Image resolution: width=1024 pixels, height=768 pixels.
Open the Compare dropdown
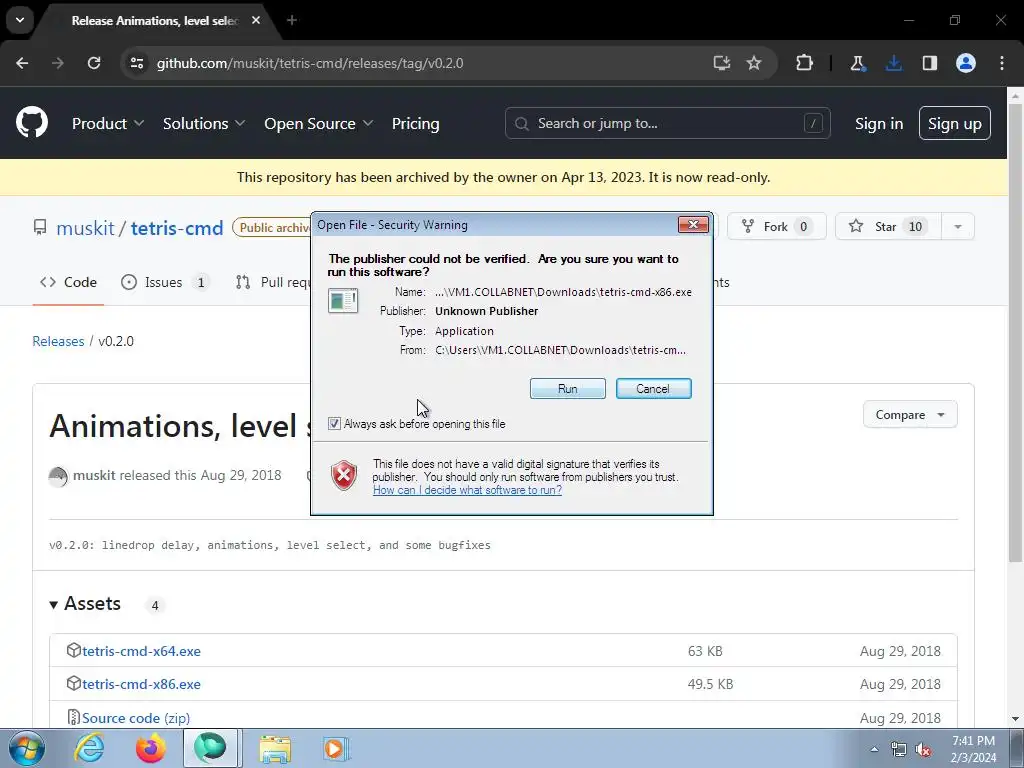tap(910, 415)
